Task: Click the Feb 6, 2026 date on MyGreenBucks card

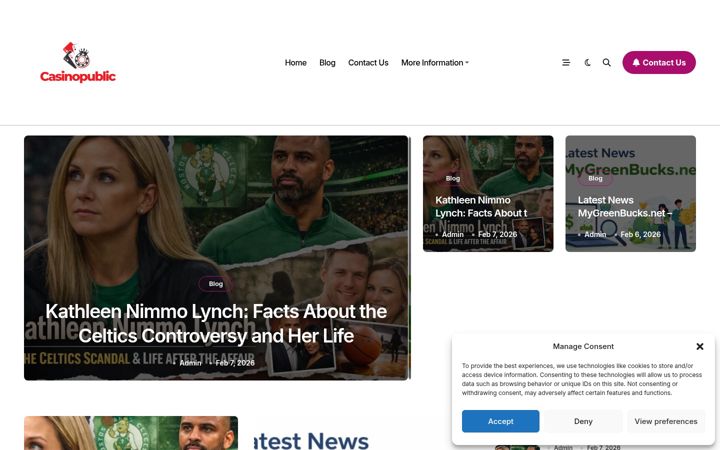Action: 641,234
